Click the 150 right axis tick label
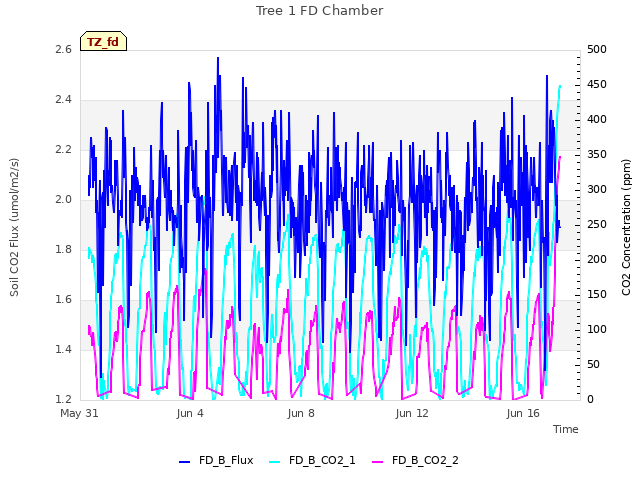 597,294
